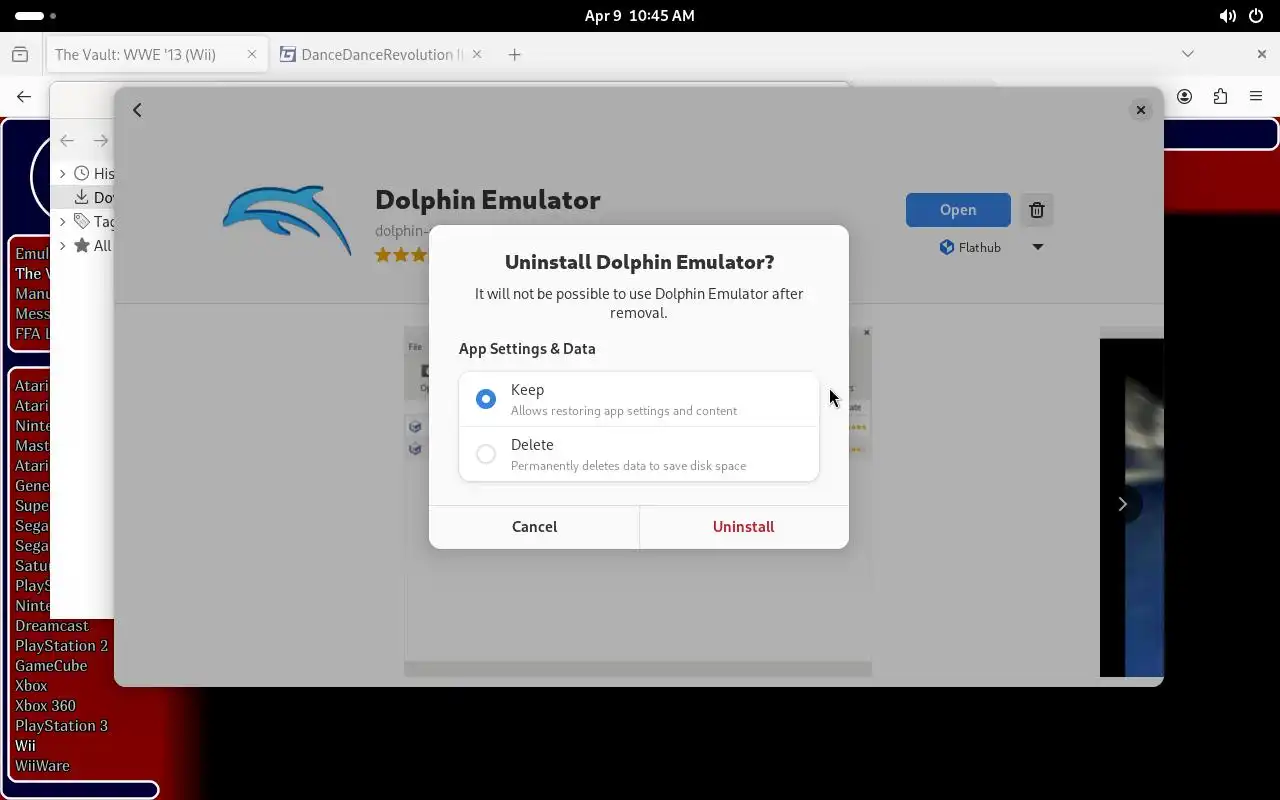Confirm with the red Uninstall button

point(744,527)
